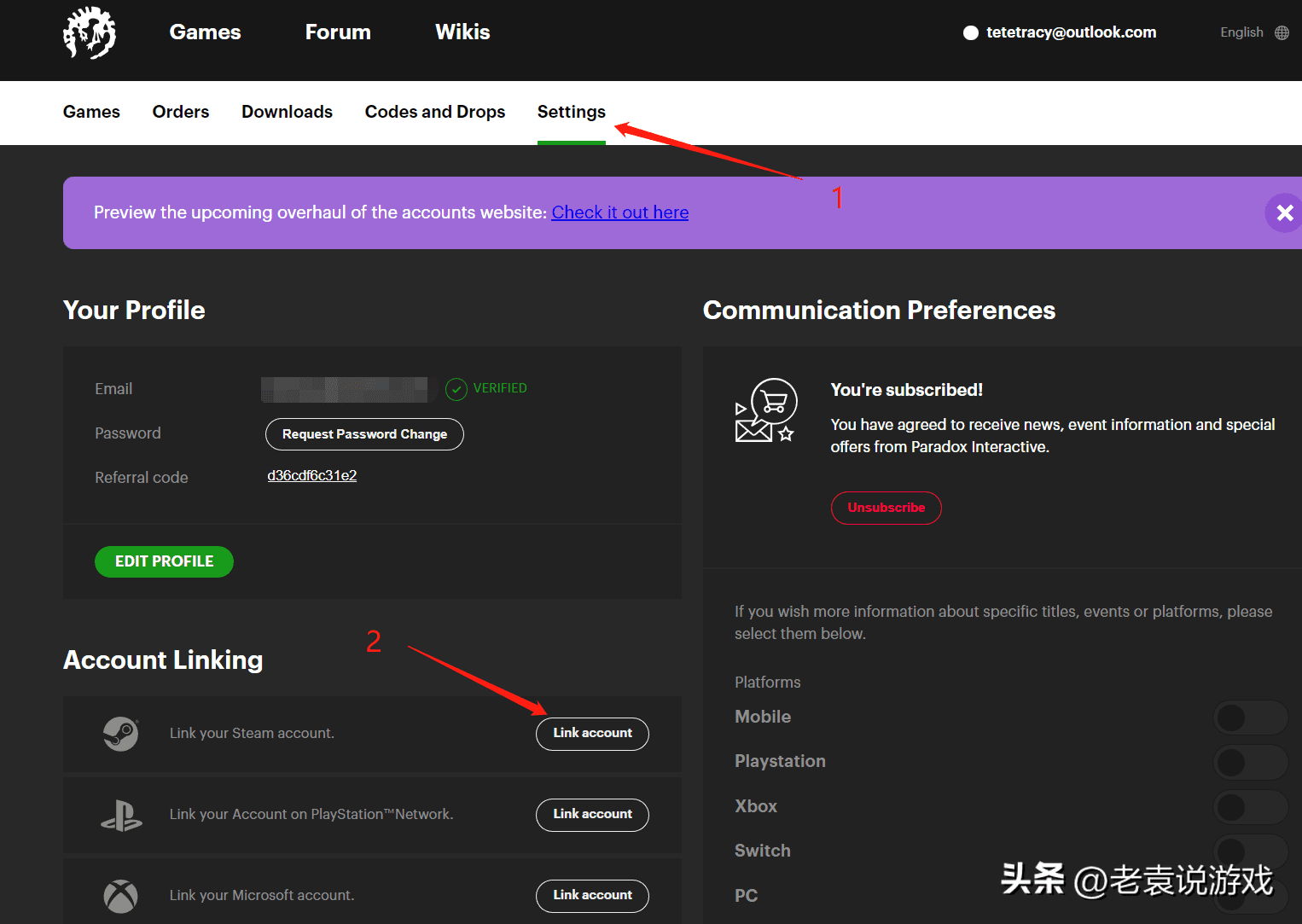Switch to the Orders tab
The image size is (1302, 924).
[181, 112]
